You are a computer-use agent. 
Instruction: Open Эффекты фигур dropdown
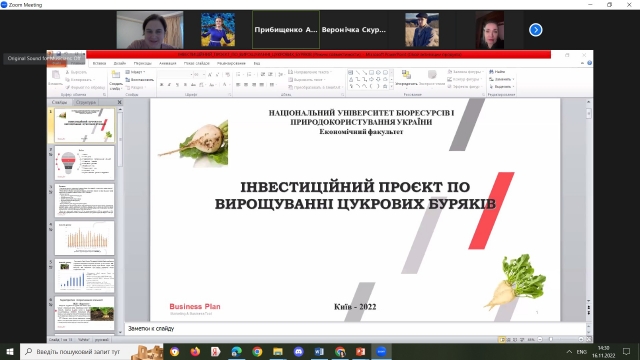point(465,87)
